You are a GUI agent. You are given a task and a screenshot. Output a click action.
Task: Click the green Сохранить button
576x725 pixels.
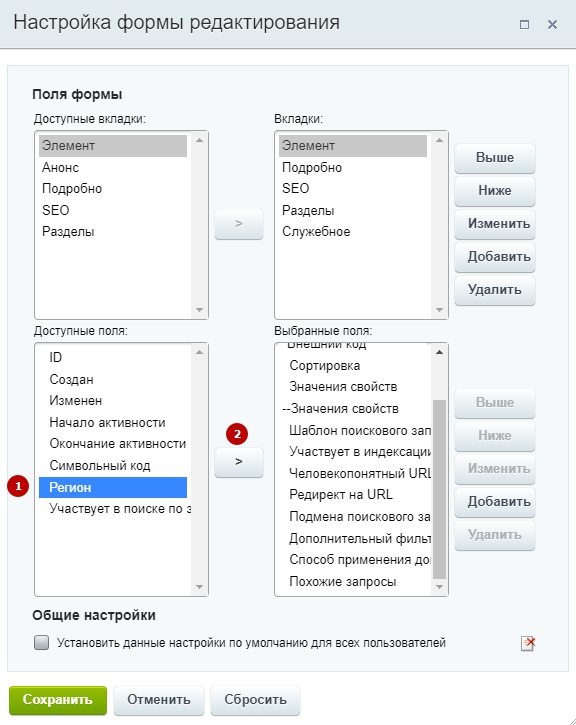click(58, 700)
